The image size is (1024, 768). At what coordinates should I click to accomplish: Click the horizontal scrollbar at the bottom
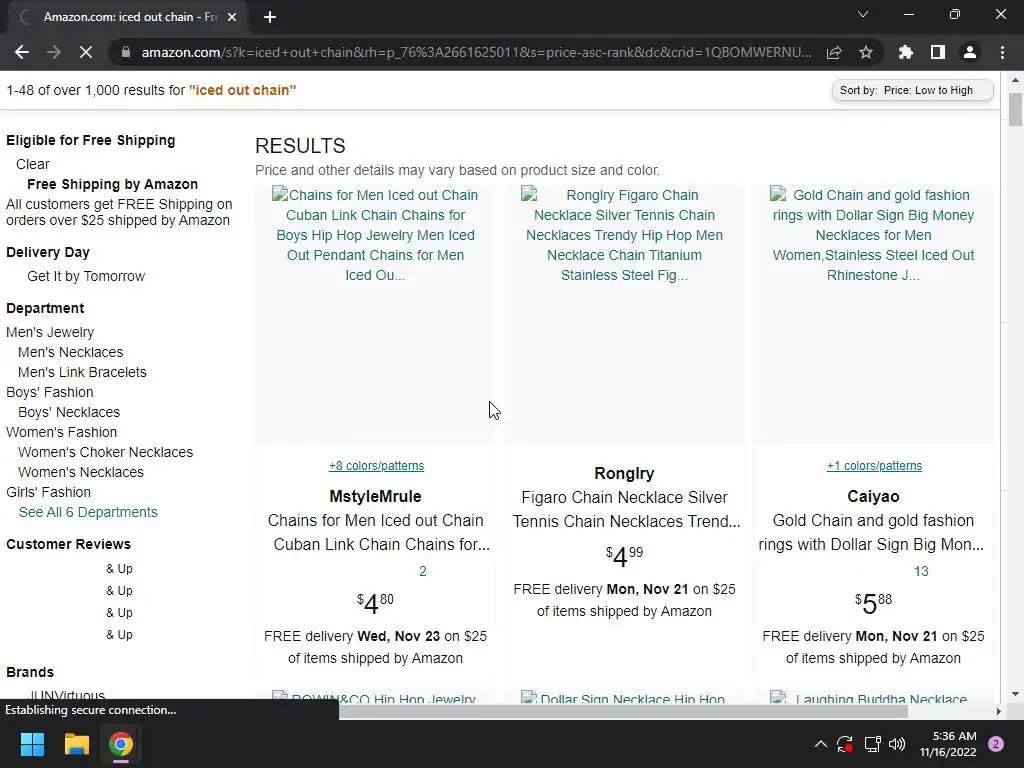[623, 711]
